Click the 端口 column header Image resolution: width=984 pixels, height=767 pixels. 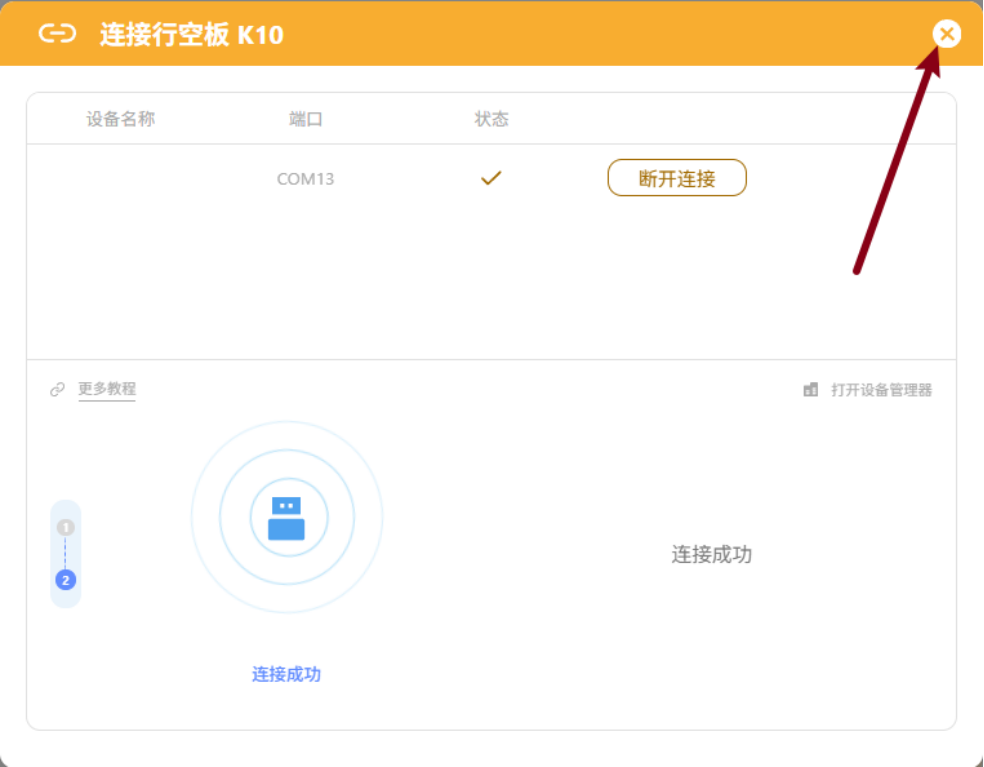point(306,119)
